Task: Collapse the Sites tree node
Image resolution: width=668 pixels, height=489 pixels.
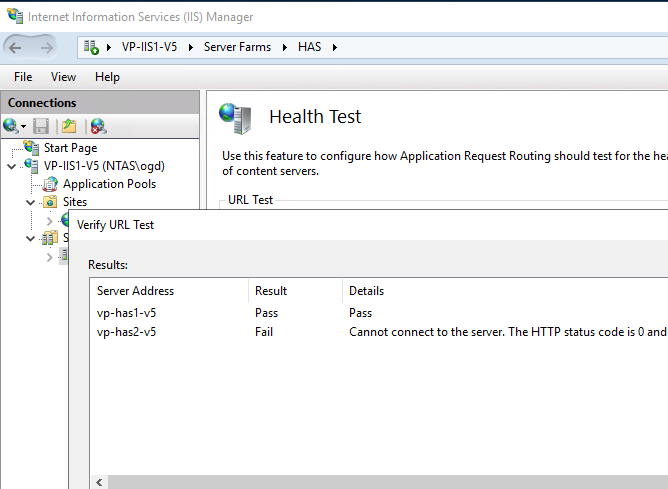Action: coord(31,202)
